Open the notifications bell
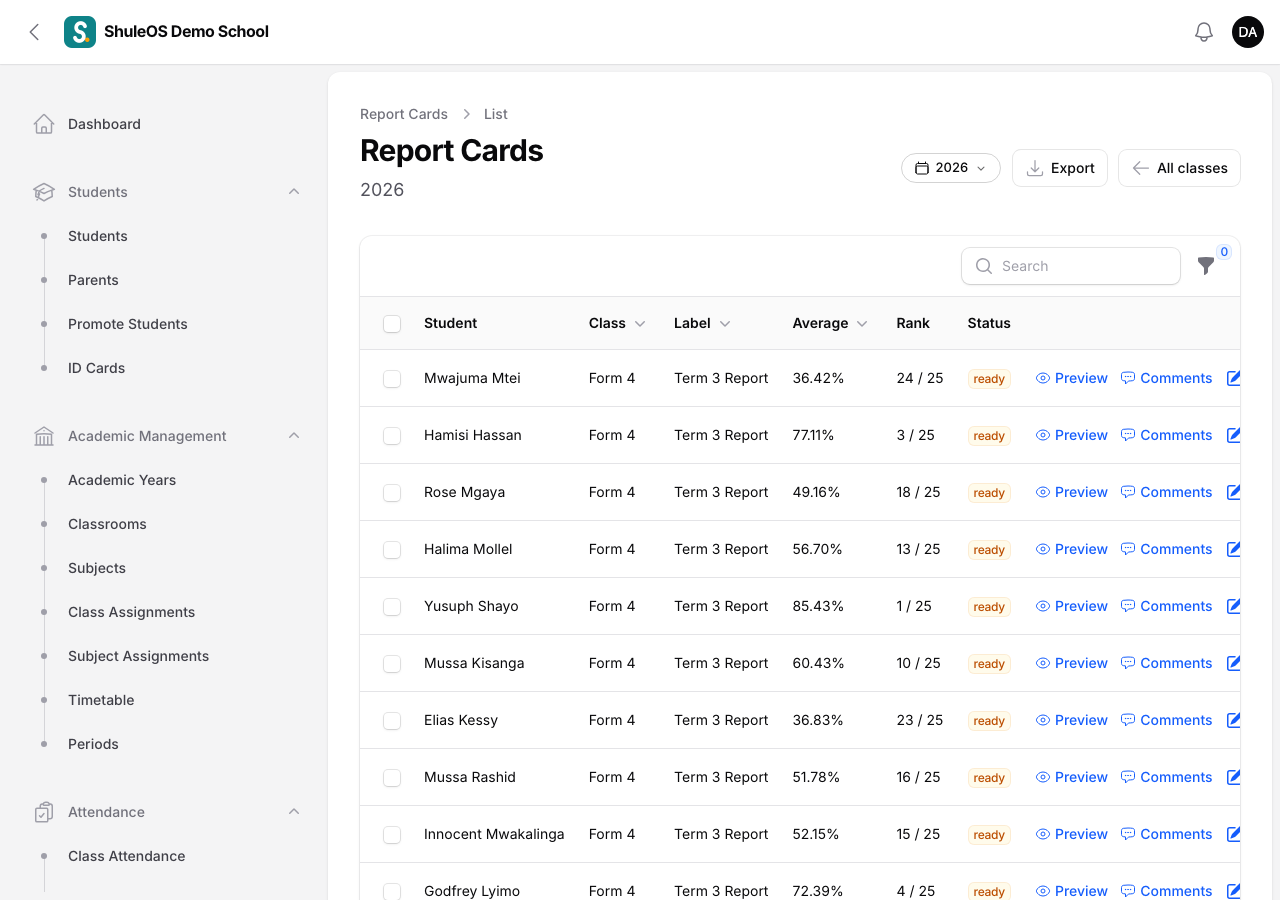 point(1204,32)
